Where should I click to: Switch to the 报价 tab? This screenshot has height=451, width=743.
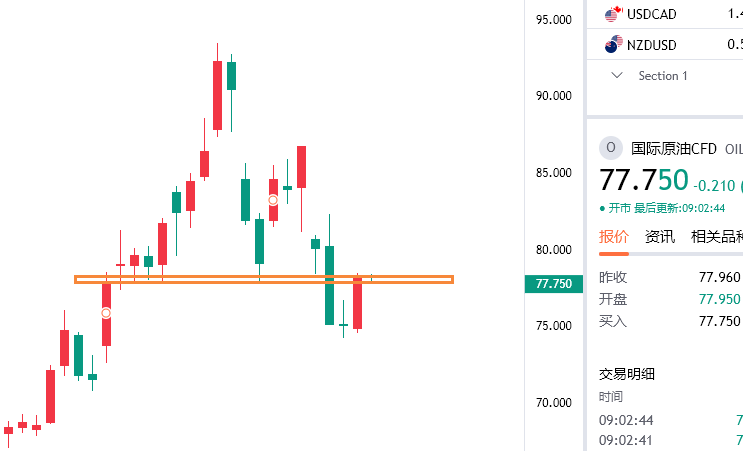614,236
